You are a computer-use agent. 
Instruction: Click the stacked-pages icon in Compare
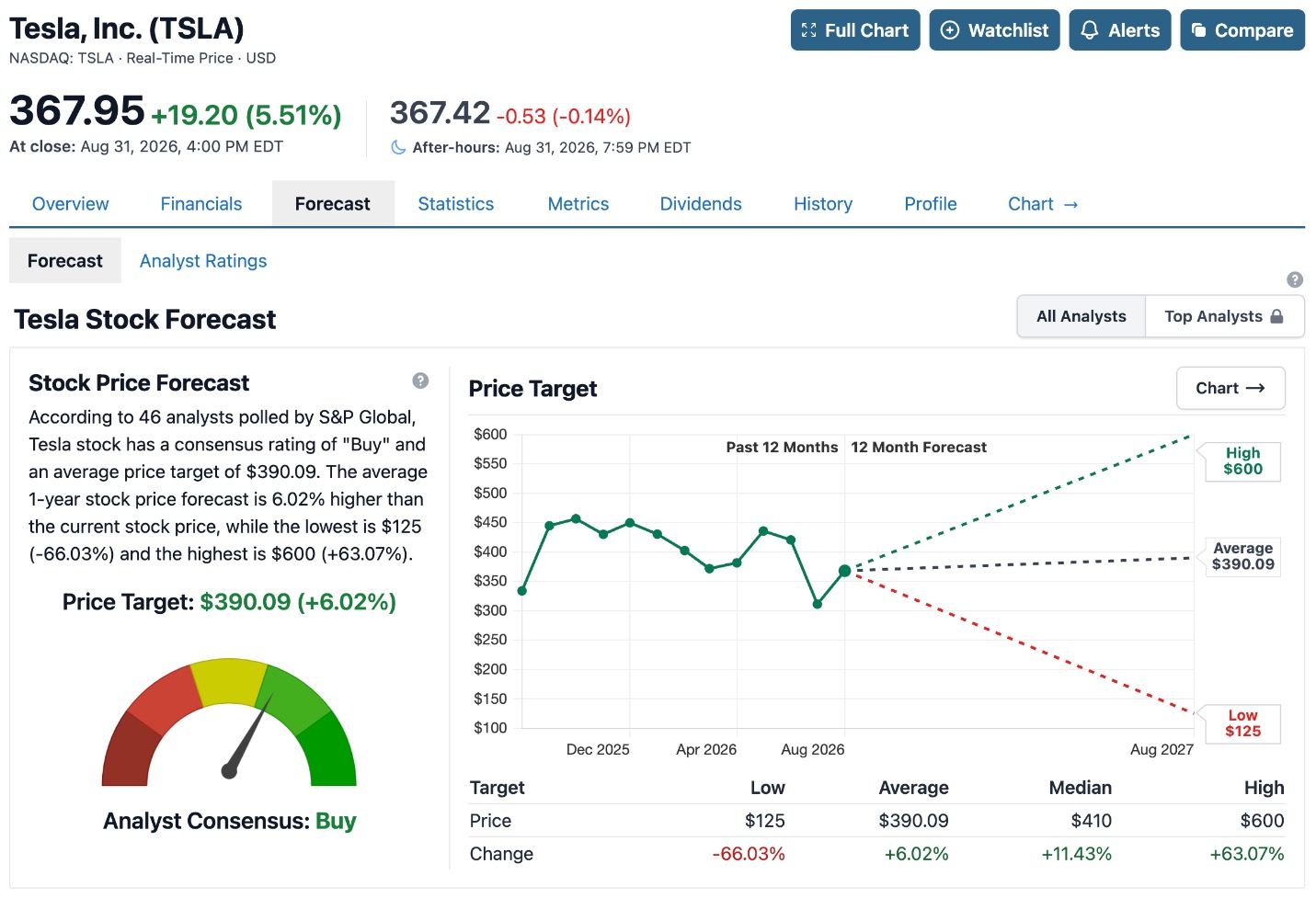(1198, 30)
